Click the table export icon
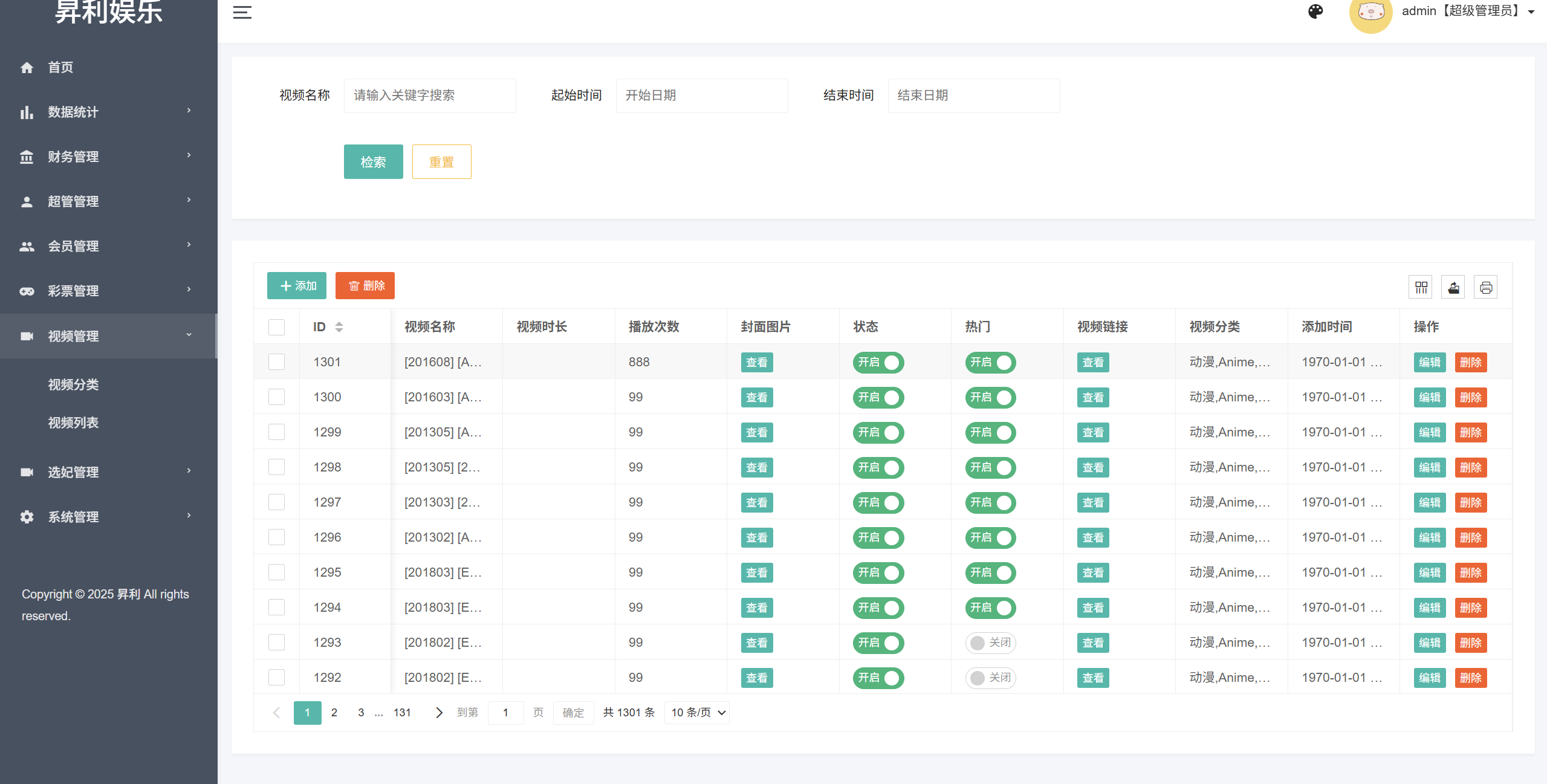This screenshot has height=784, width=1547. pyautogui.click(x=1453, y=287)
